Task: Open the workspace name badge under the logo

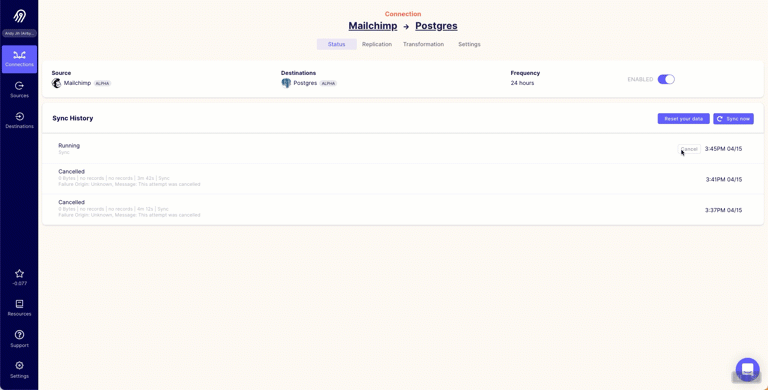Action: [19, 33]
